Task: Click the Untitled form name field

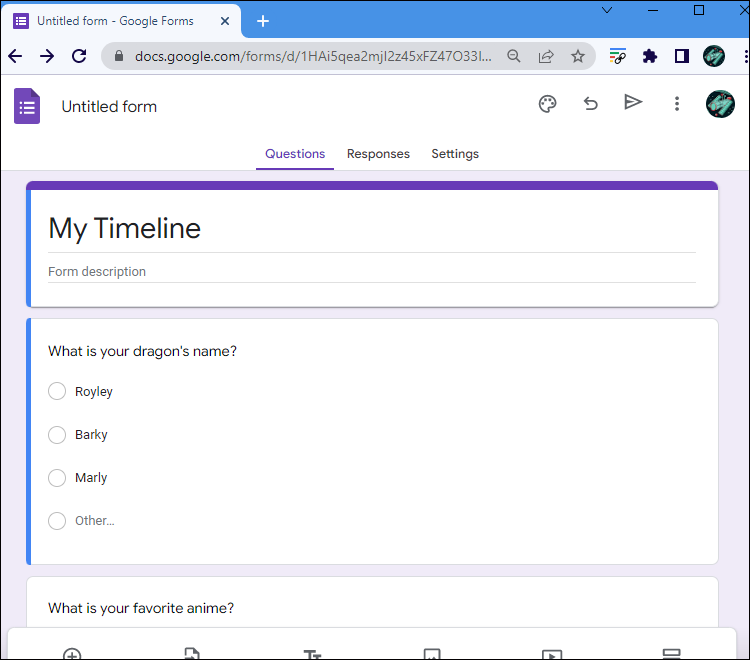Action: 109,107
